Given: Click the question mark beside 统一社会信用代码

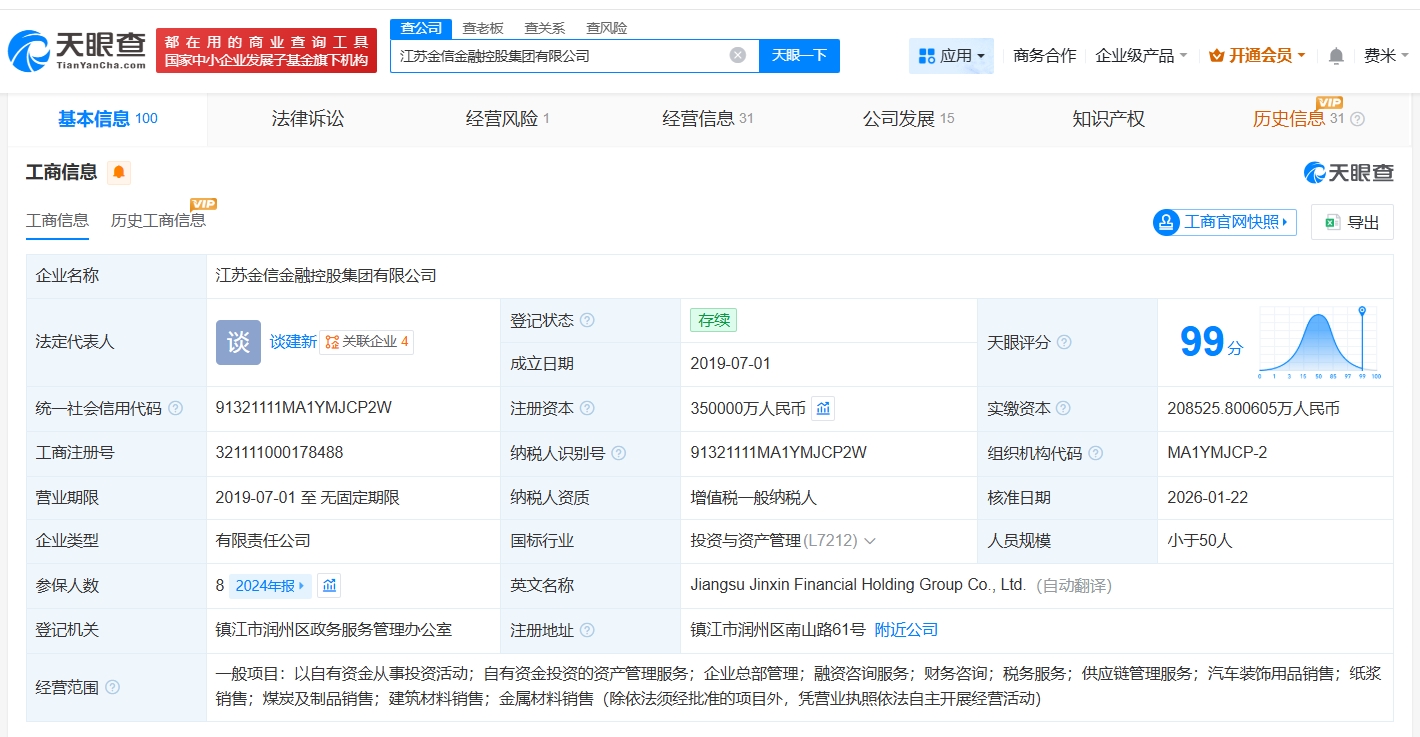Looking at the screenshot, I should click(x=176, y=408).
